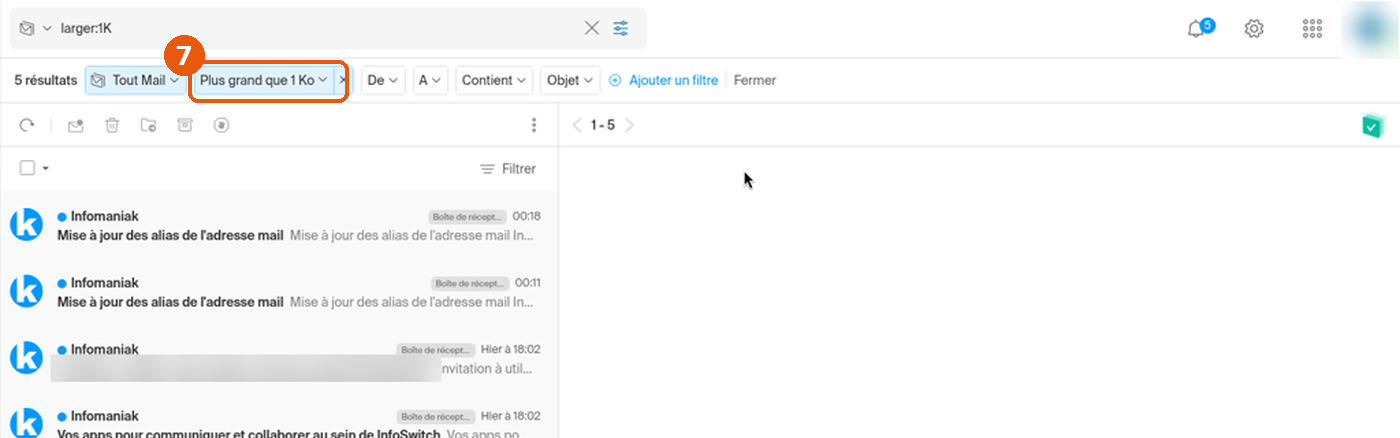Mark selected mail as unread icon
Image resolution: width=1400 pixels, height=438 pixels.
(x=75, y=125)
